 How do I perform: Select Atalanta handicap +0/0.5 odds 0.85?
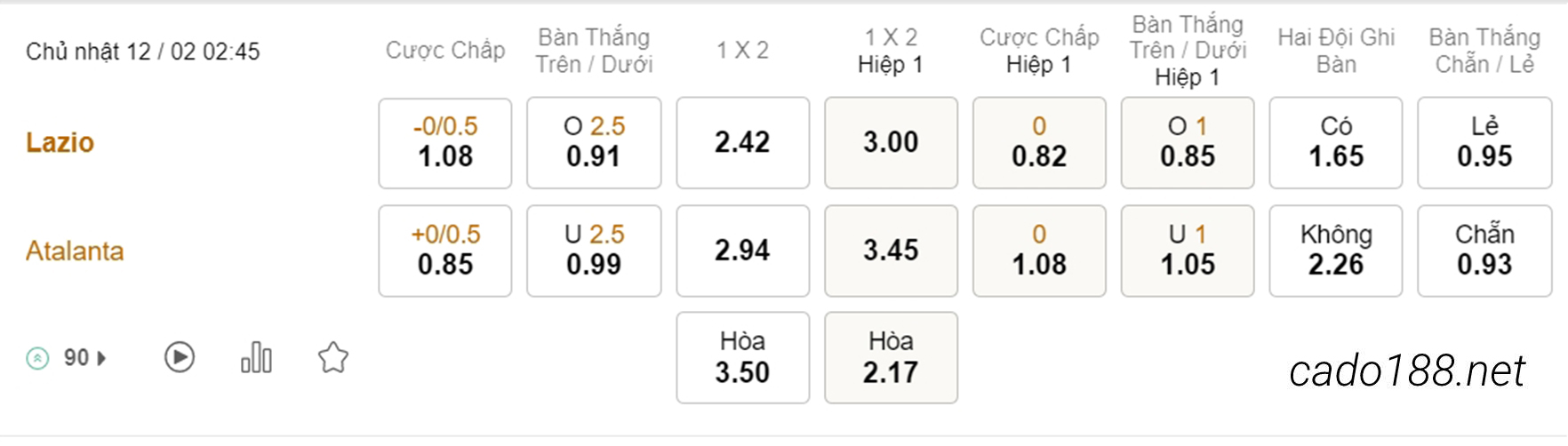pyautogui.click(x=445, y=251)
